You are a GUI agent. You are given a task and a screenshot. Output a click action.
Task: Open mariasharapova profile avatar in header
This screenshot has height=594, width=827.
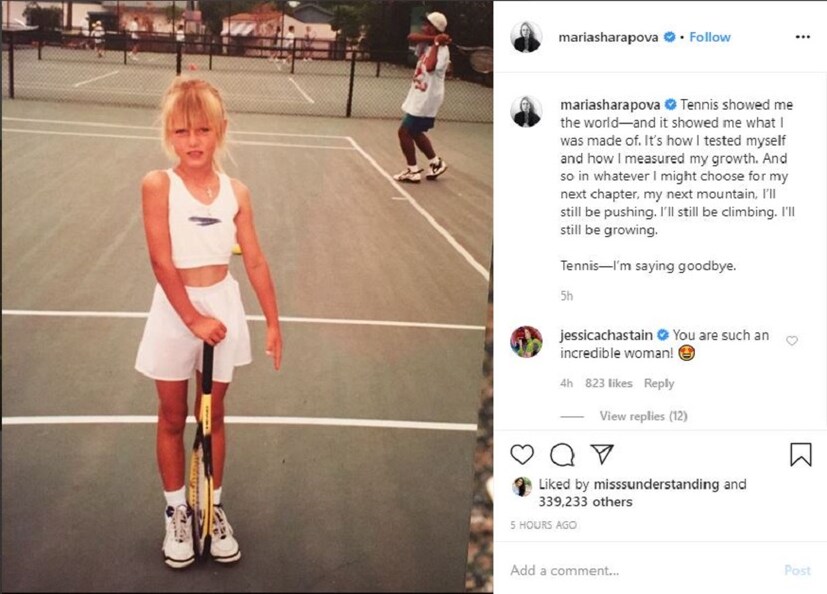(x=526, y=37)
